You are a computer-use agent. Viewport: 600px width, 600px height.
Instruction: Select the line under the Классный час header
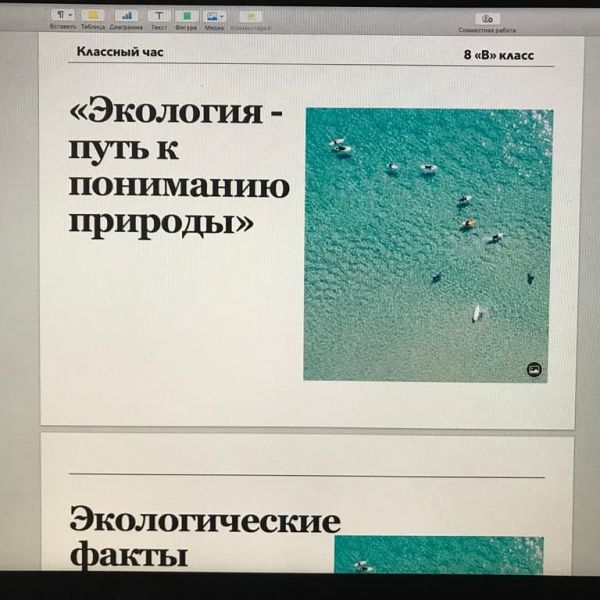click(307, 66)
